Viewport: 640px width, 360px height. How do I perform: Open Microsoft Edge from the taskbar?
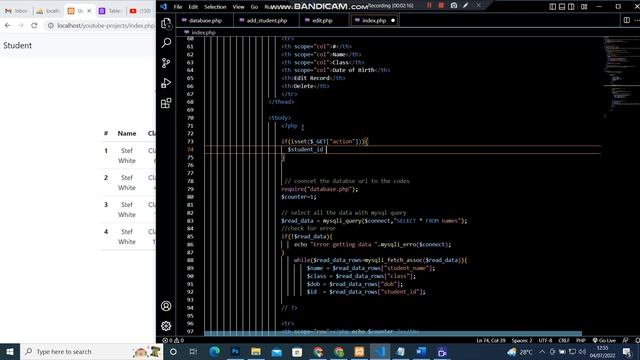214,351
